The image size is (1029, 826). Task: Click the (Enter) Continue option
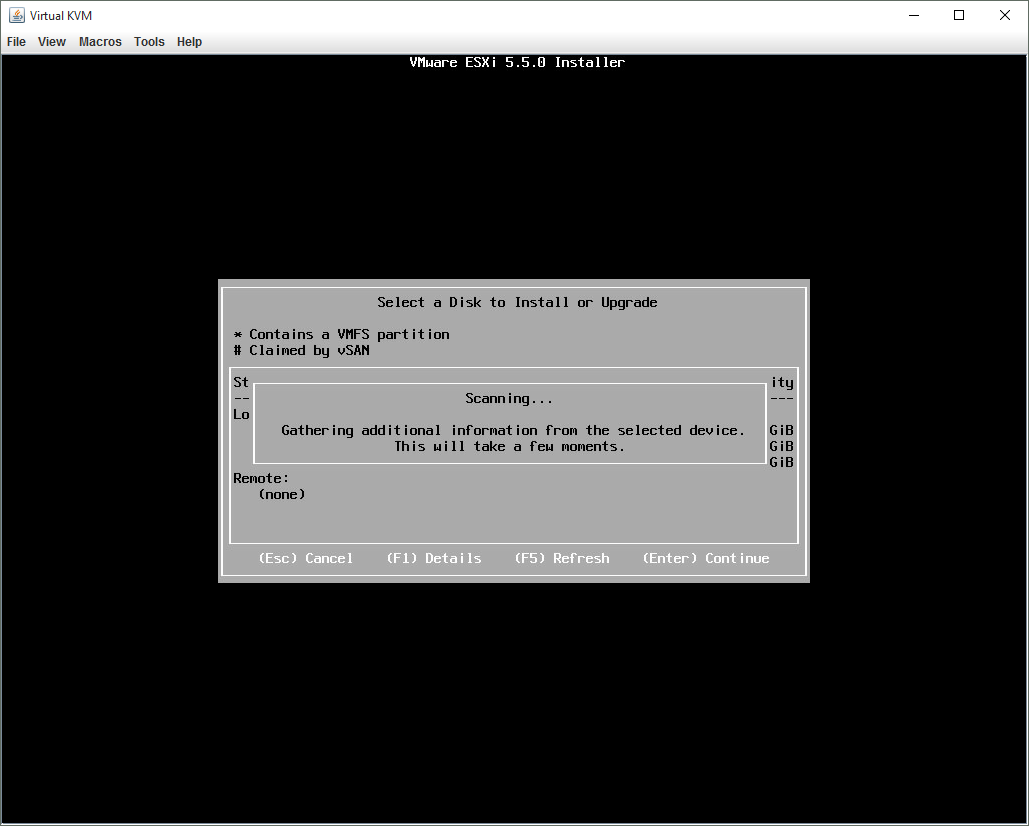click(705, 558)
